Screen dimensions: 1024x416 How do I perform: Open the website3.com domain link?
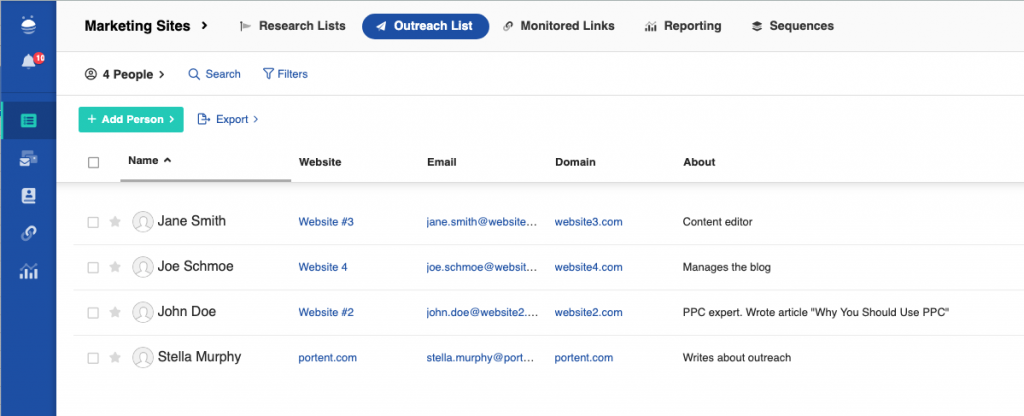pyautogui.click(x=588, y=222)
